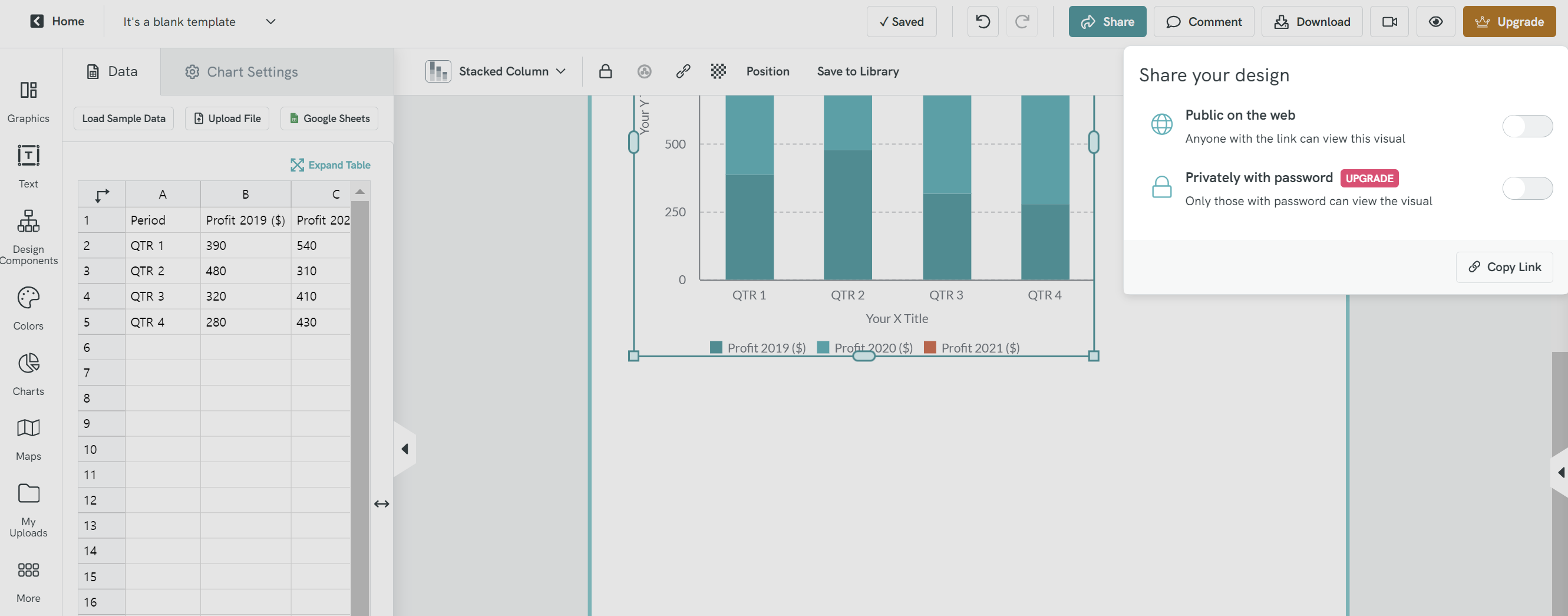Screen dimensions: 1568x616
Task: Click the Saved status button
Action: [901, 21]
